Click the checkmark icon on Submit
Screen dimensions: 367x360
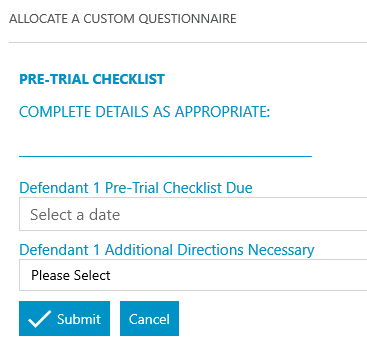click(39, 319)
